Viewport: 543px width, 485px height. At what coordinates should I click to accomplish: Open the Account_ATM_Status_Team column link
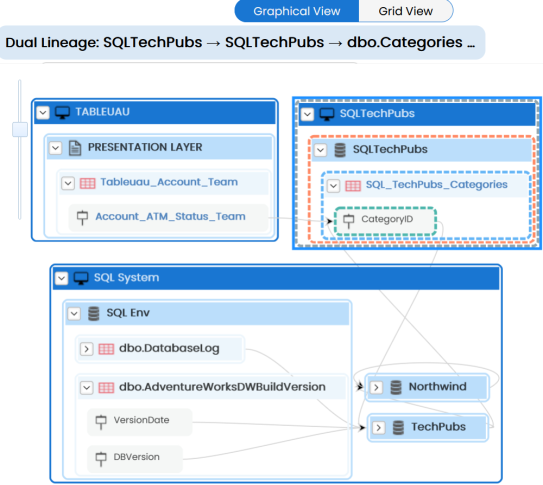point(170,217)
